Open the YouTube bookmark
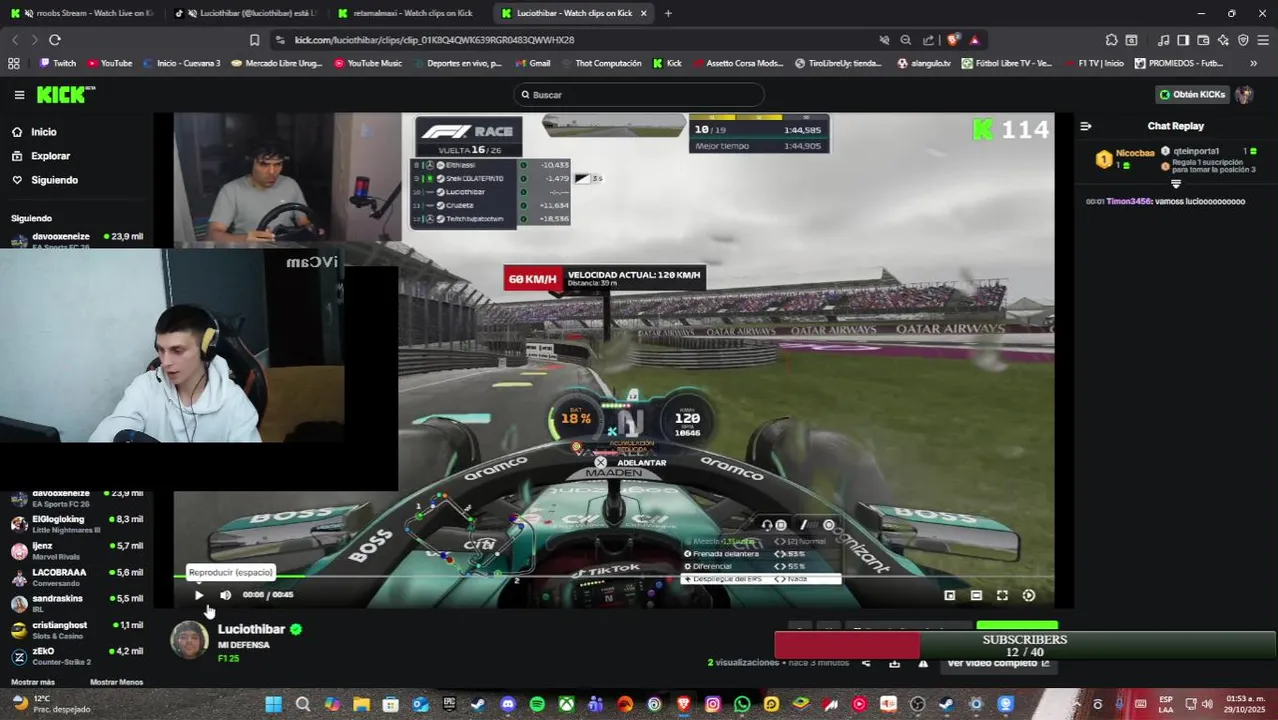 [x=110, y=63]
